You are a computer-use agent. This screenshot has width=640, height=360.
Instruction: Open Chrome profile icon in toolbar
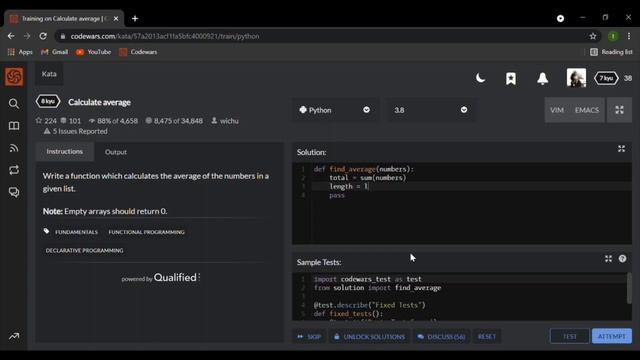point(613,36)
